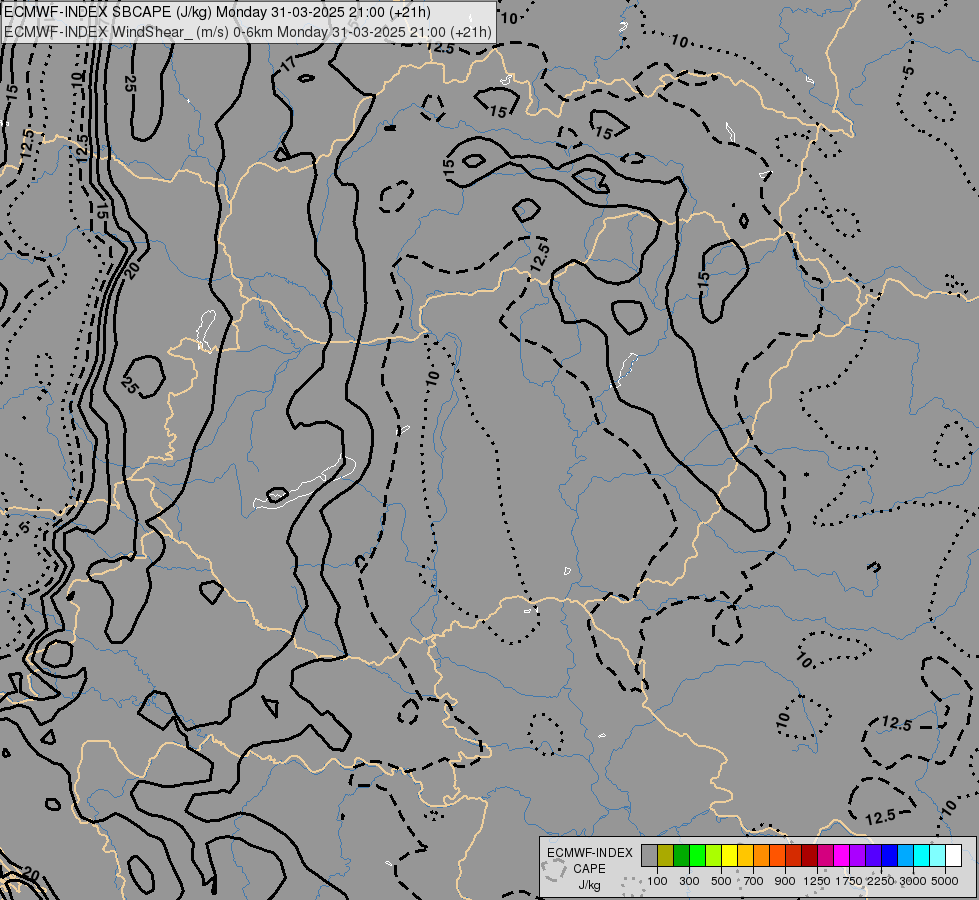Screen dimensions: 979x900
Task: Click the dark green legend swatch
Action: tap(681, 855)
